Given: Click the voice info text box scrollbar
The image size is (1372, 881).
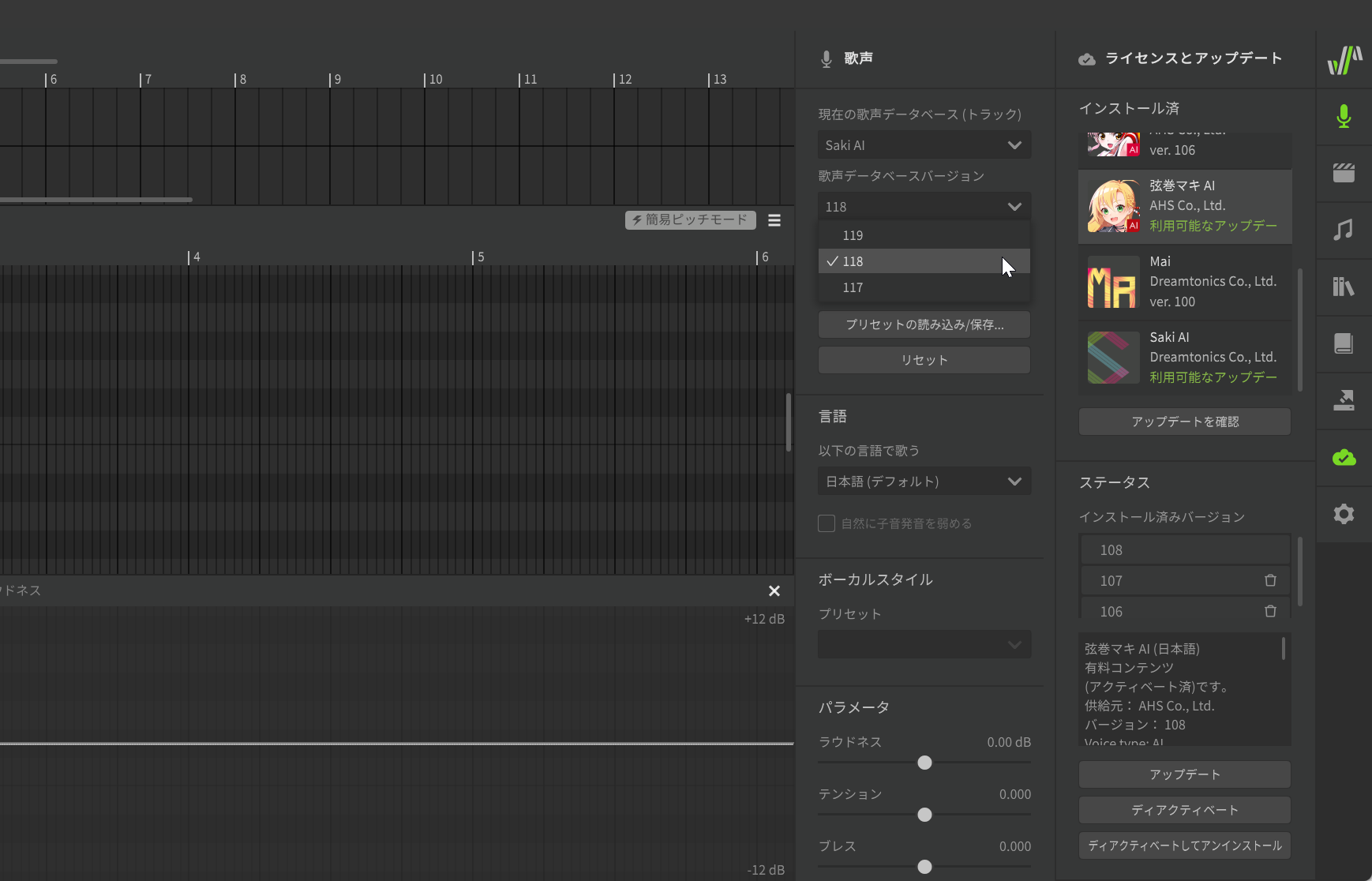Looking at the screenshot, I should (x=1284, y=649).
